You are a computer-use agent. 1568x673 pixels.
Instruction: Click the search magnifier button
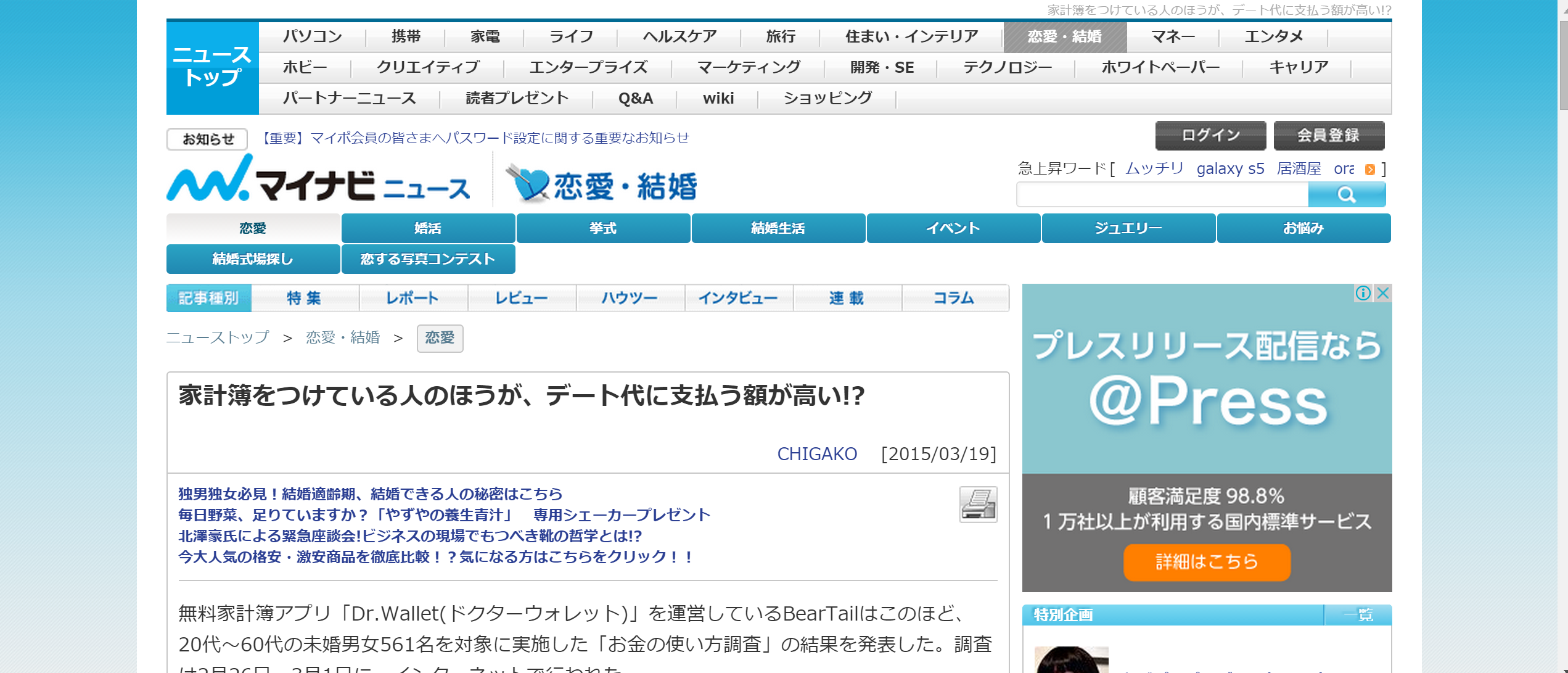coord(1346,195)
